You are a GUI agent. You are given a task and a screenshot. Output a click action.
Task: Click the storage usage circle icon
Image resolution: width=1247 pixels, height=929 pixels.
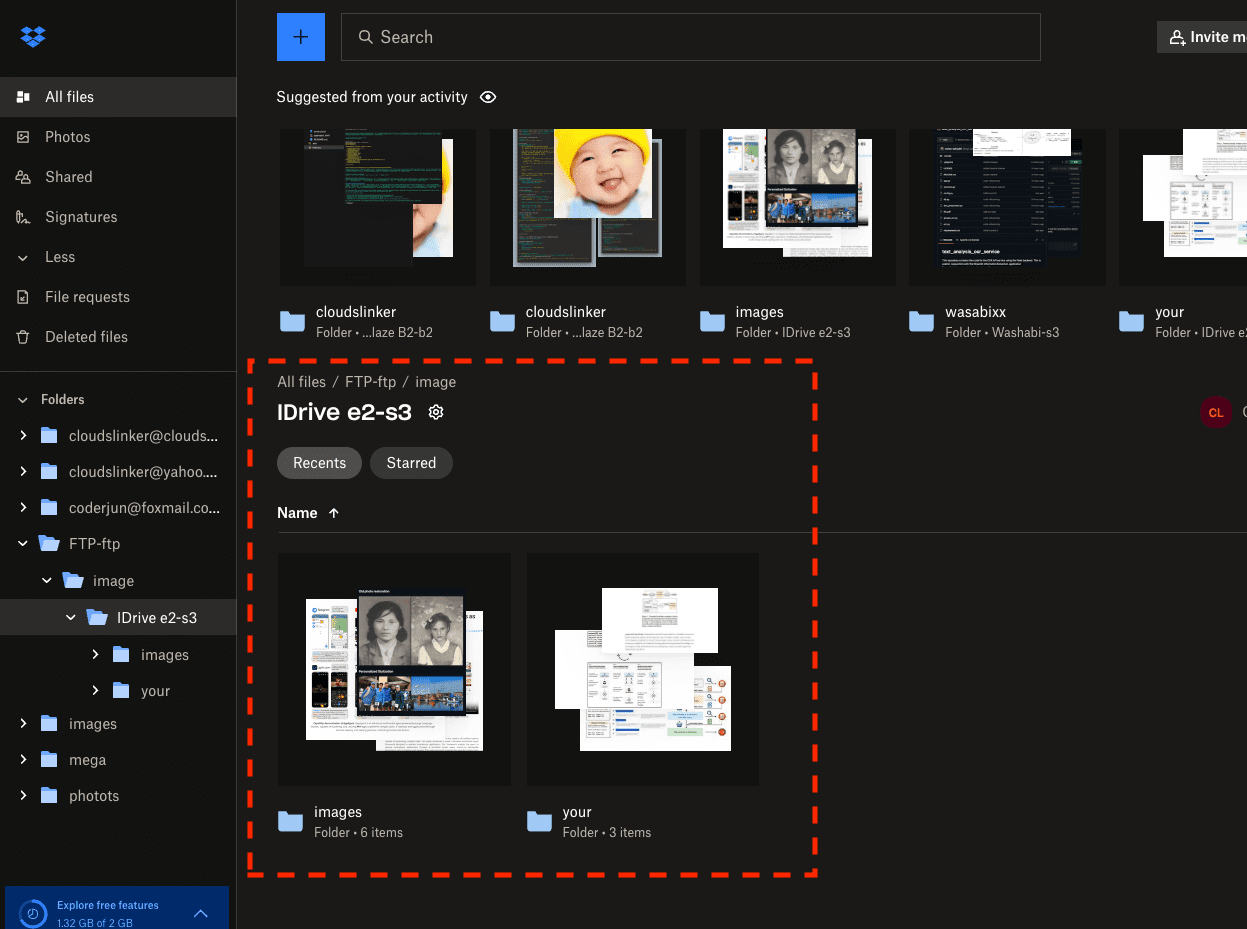34,914
